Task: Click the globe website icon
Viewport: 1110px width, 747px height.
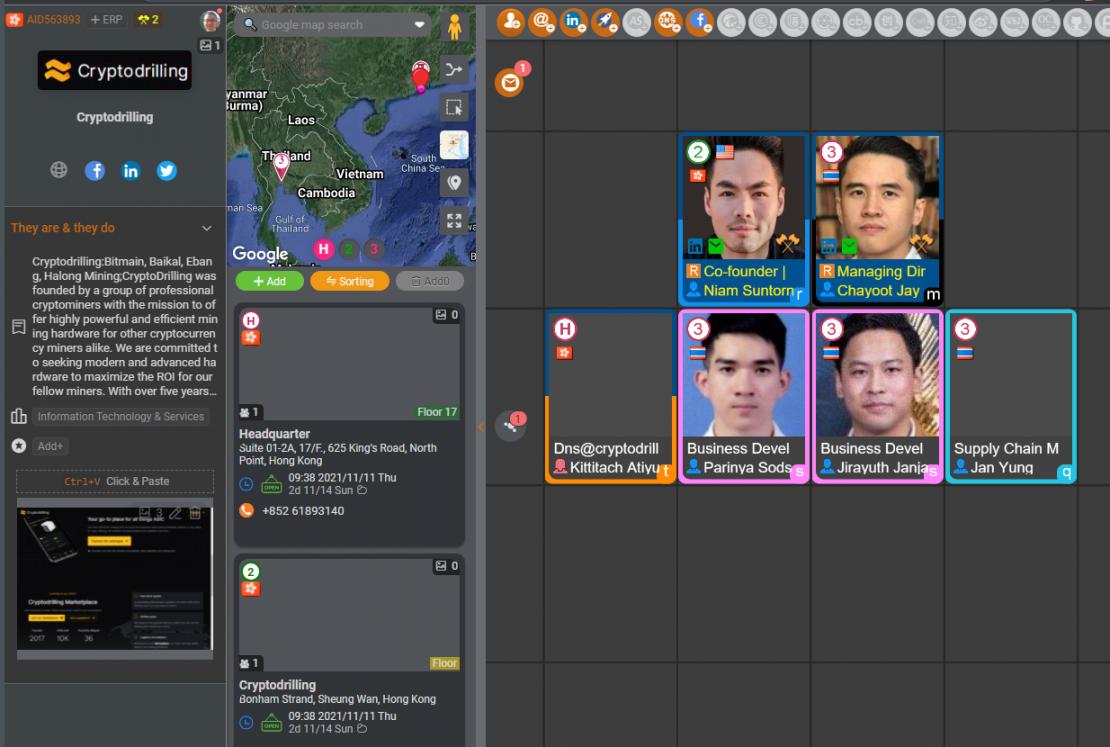Action: click(x=59, y=171)
